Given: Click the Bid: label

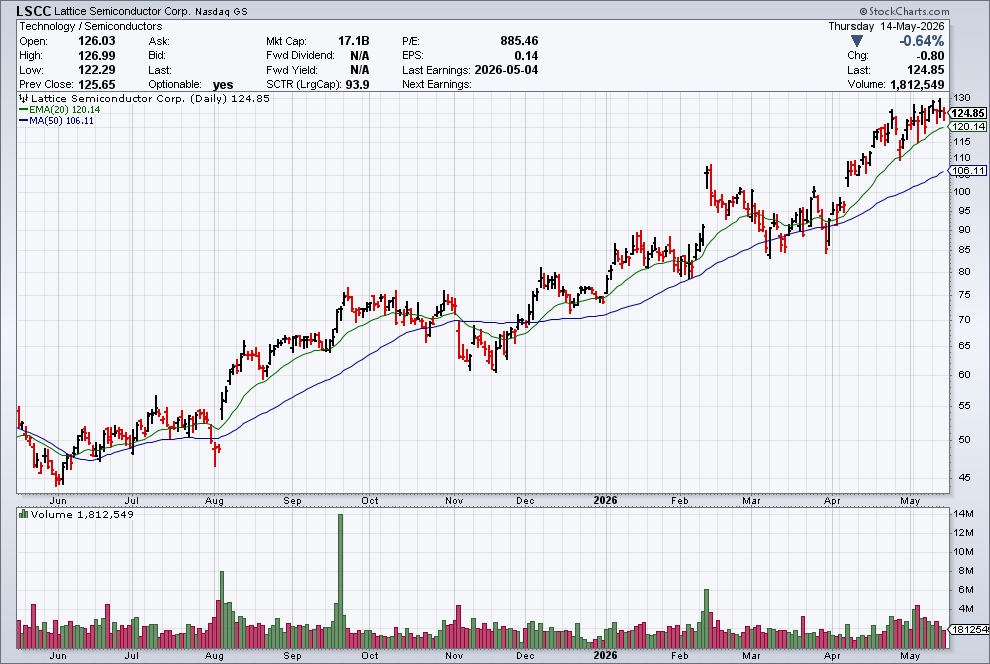Looking at the screenshot, I should [x=157, y=56].
